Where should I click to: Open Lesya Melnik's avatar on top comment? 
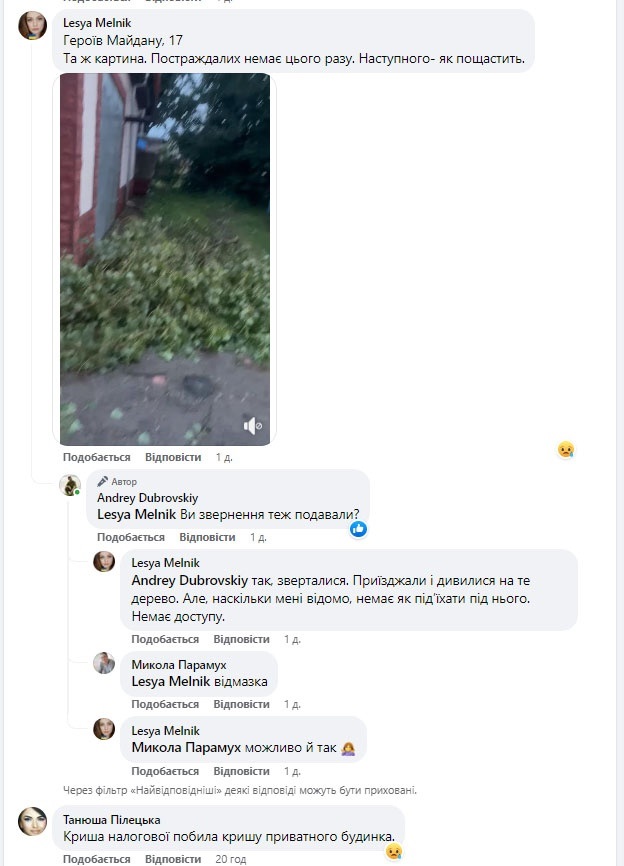[33, 25]
